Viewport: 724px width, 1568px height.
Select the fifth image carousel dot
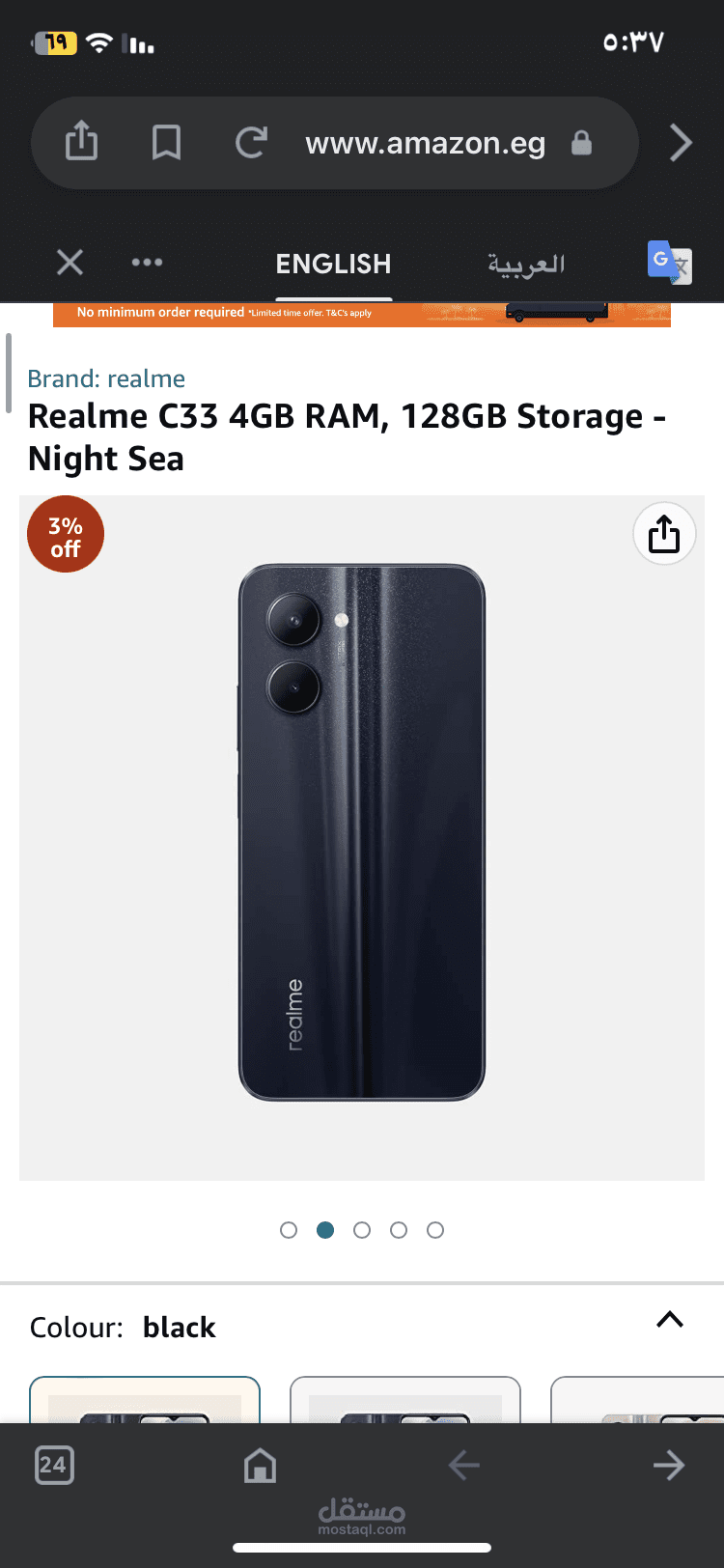coord(435,1230)
